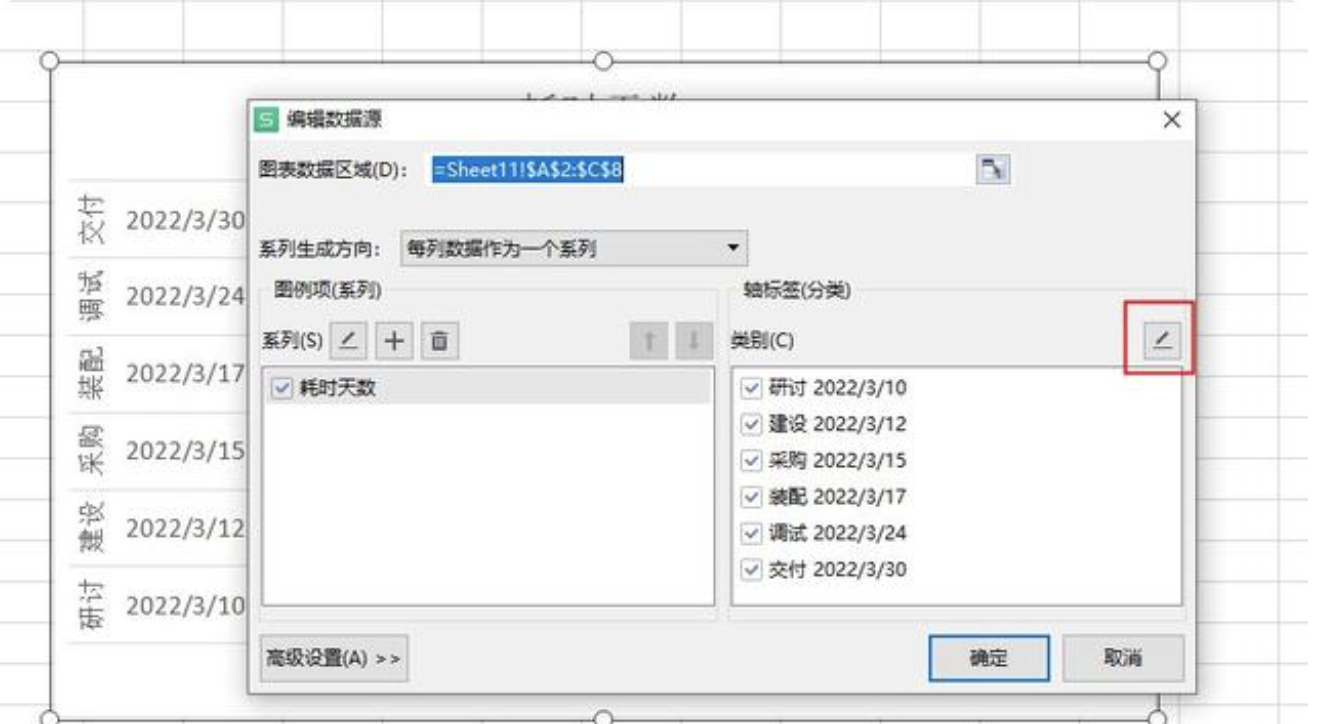Close the 编辑数据源 dialog

1173,120
